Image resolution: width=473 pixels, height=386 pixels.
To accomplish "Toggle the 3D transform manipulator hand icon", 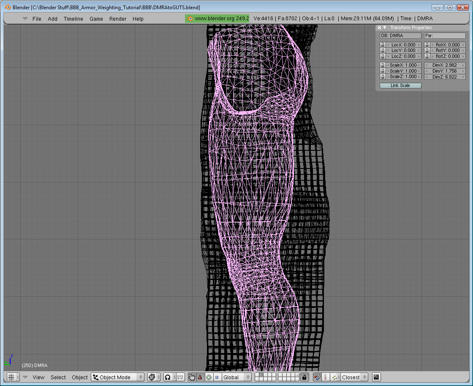I will tap(191, 377).
